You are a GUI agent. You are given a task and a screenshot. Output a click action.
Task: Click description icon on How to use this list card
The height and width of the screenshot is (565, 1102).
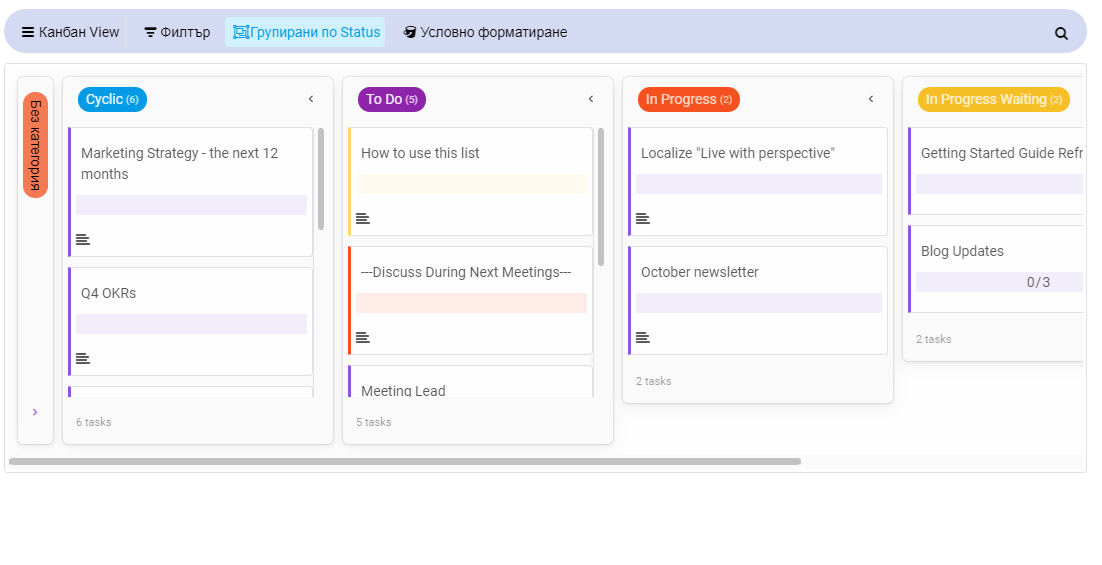click(x=363, y=219)
